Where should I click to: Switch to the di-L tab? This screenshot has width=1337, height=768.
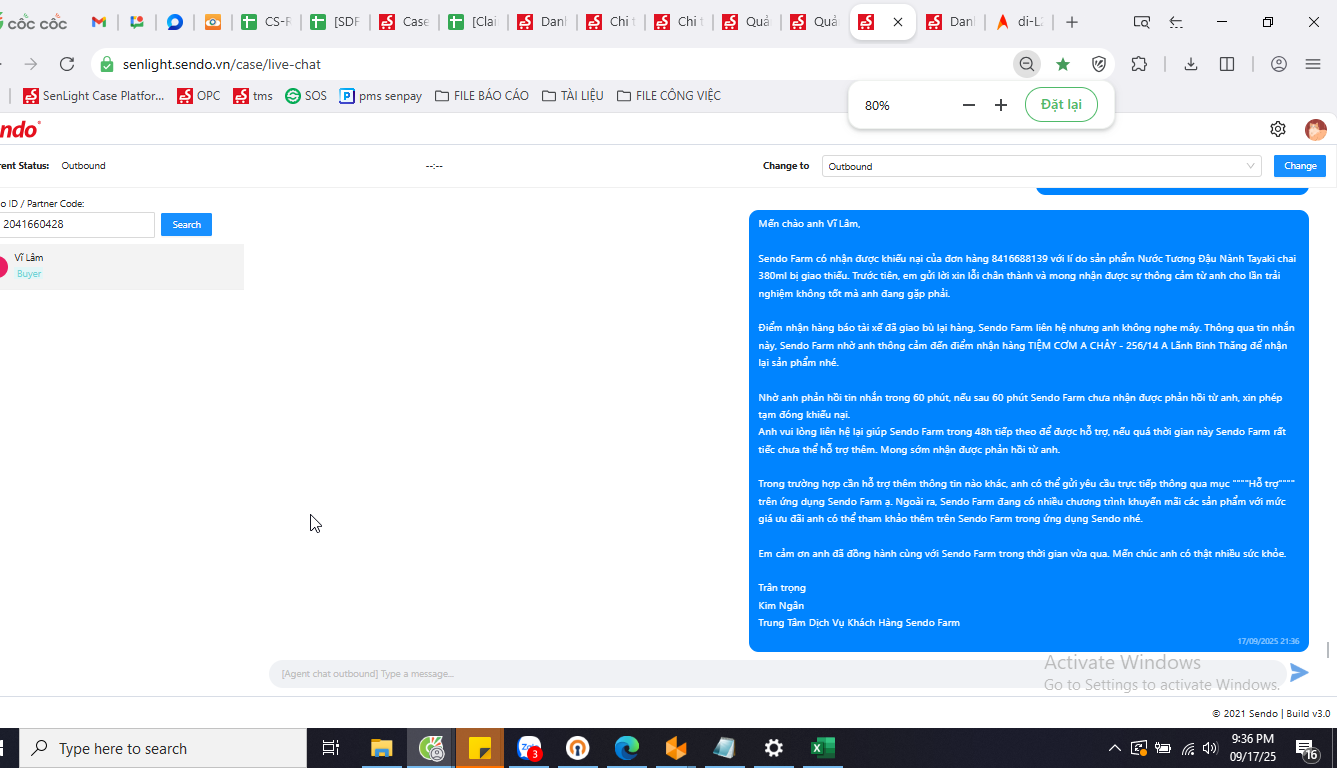tap(1018, 22)
